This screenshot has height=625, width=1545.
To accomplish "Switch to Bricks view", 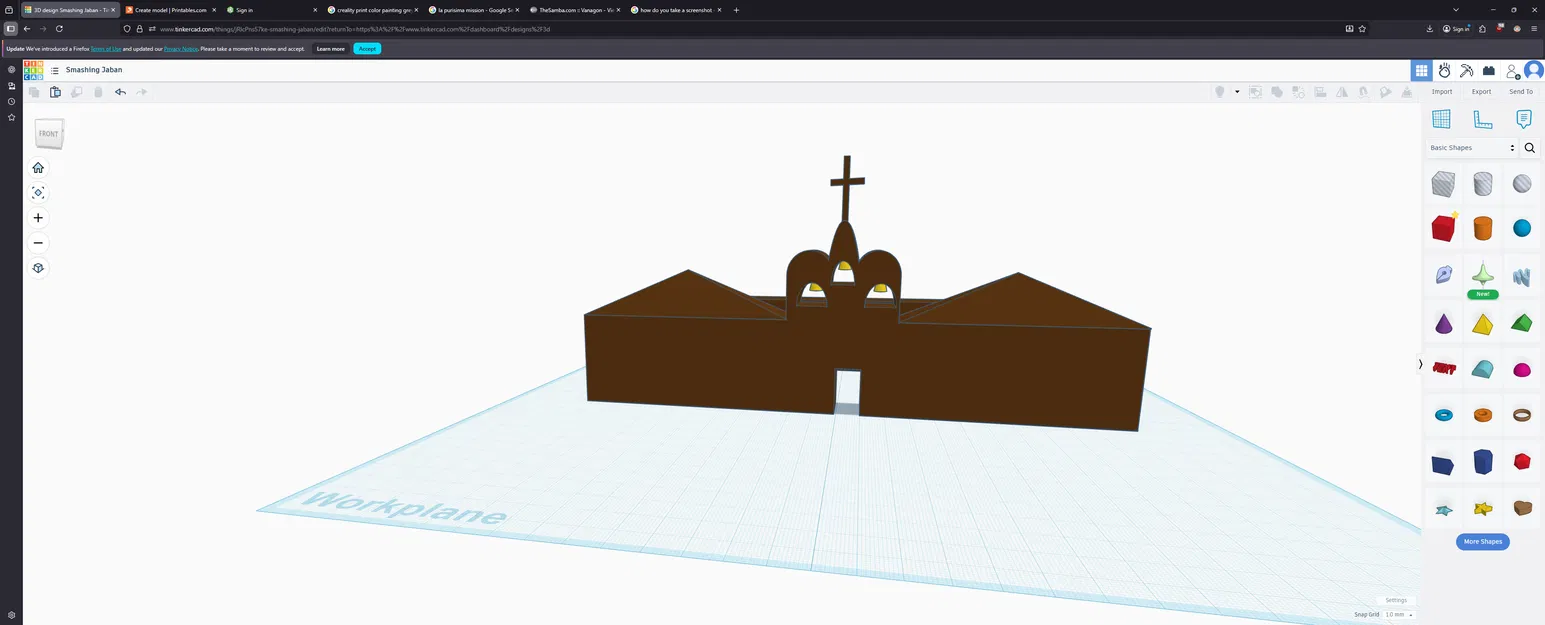I will 1488,71.
